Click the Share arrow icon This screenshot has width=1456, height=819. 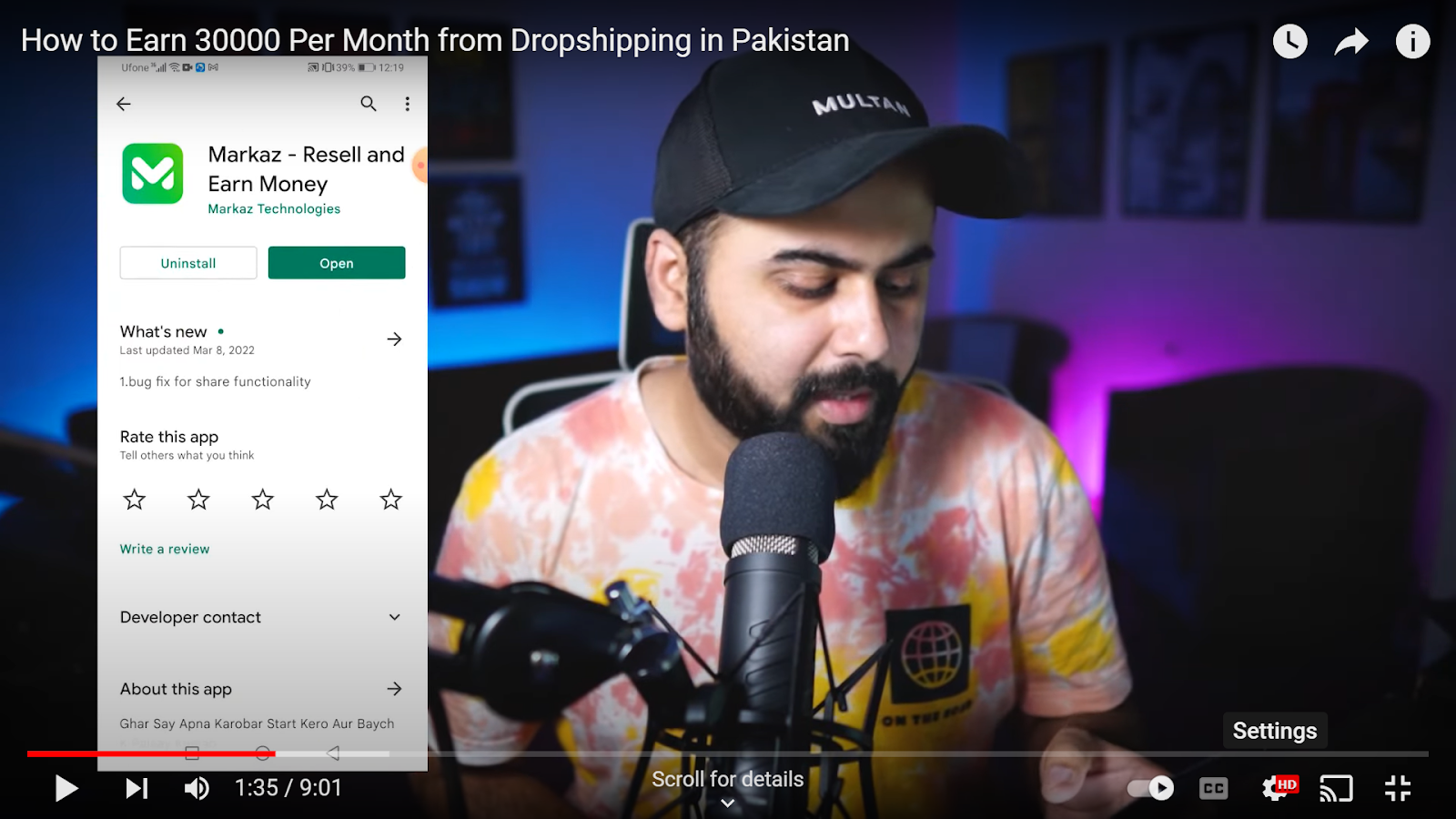point(1351,41)
